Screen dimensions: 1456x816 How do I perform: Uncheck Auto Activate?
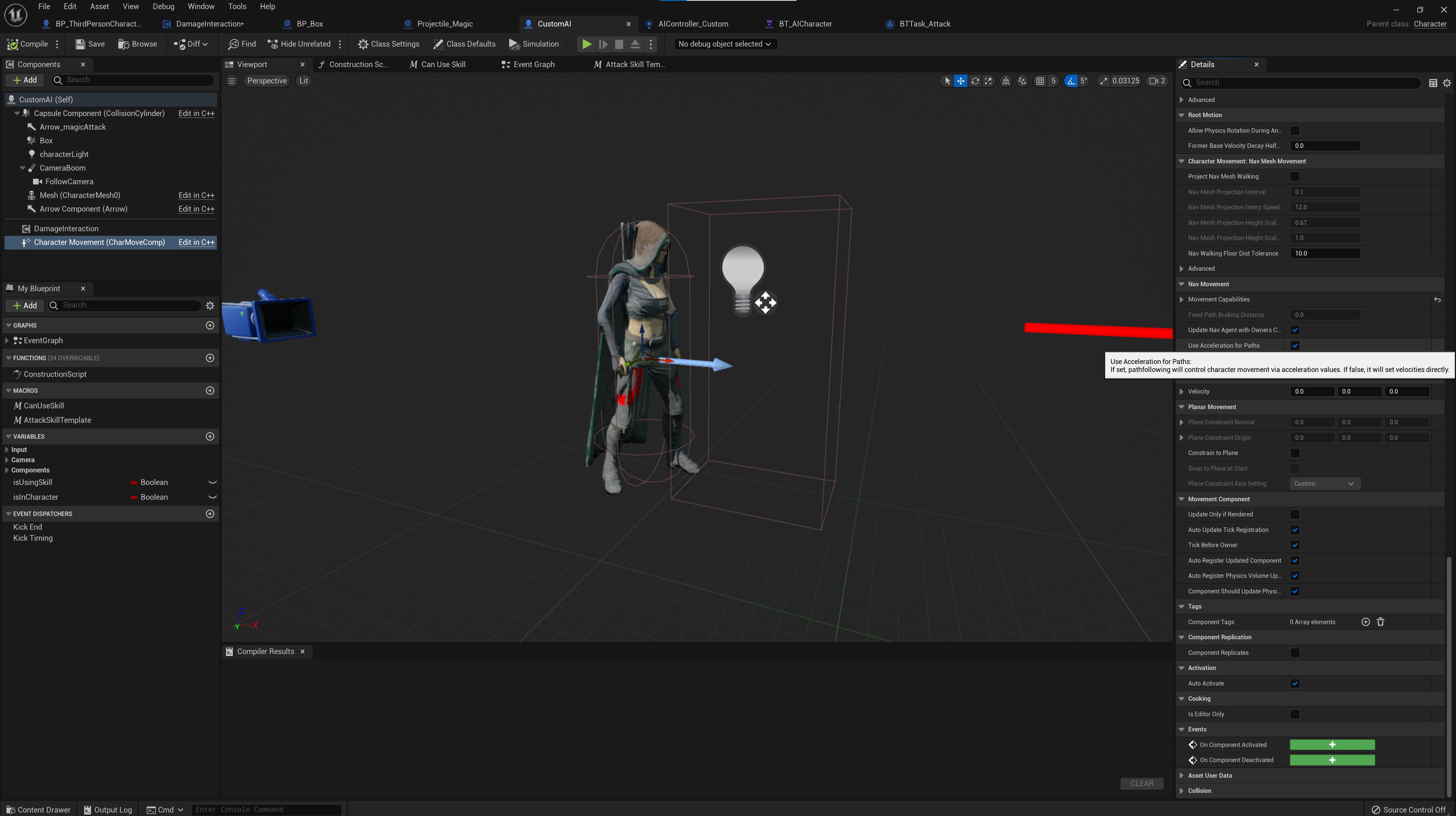tap(1295, 684)
